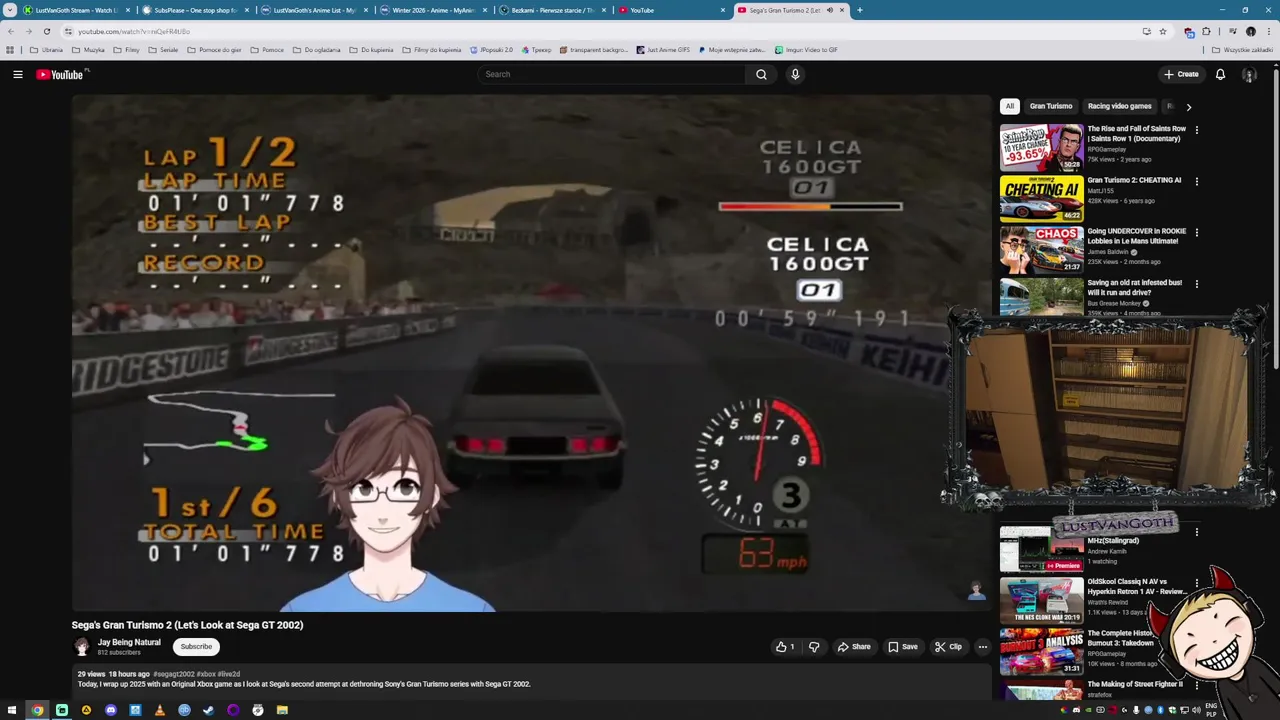Start voice search with the microphone
Viewport: 1280px width, 720px height.
click(795, 74)
